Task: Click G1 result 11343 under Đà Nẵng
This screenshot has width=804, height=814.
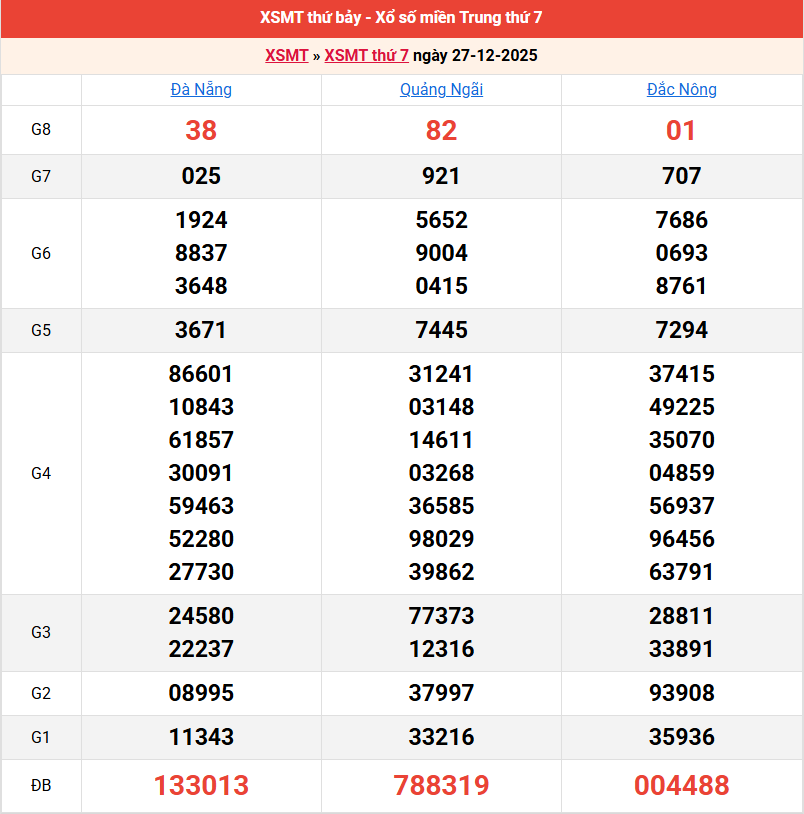Action: click(201, 738)
